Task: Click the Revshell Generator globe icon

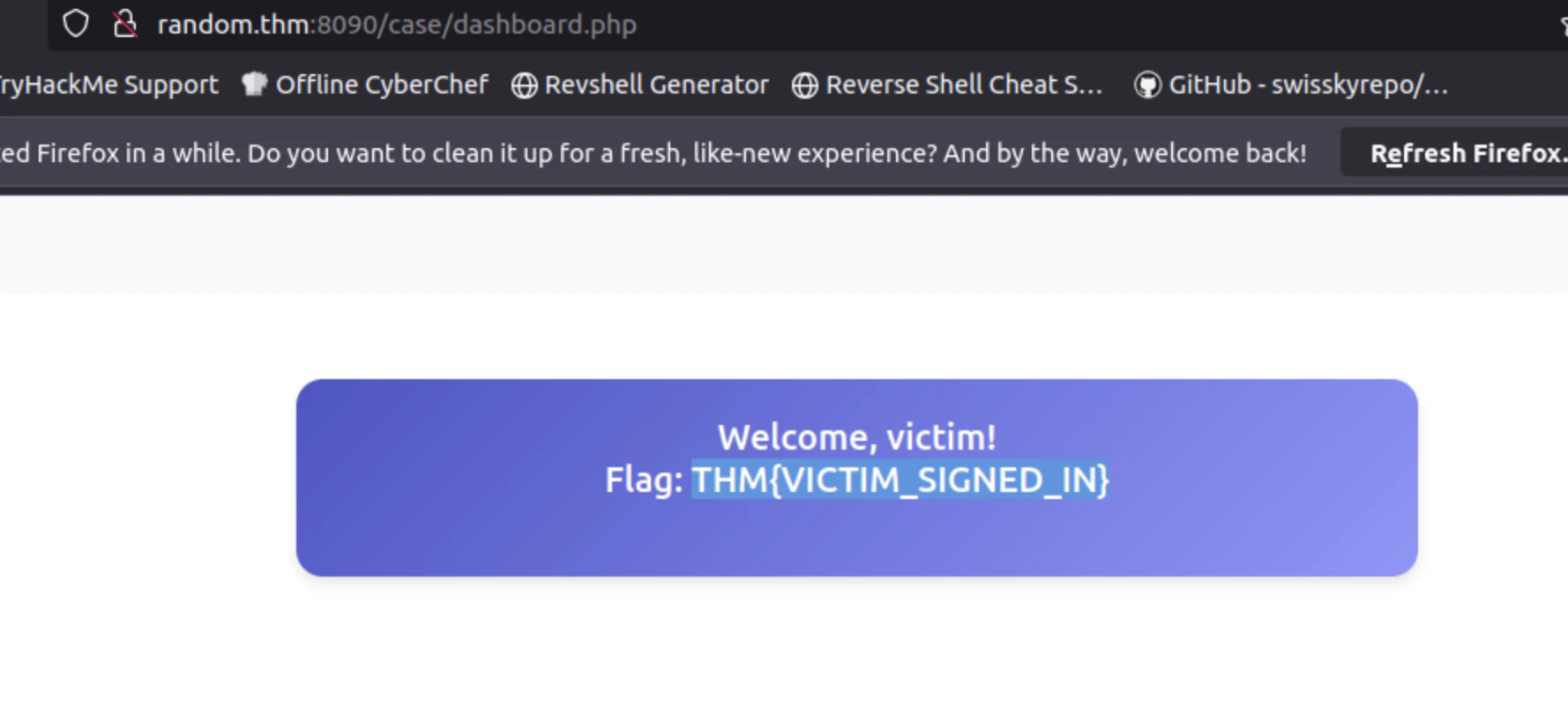Action: click(525, 86)
